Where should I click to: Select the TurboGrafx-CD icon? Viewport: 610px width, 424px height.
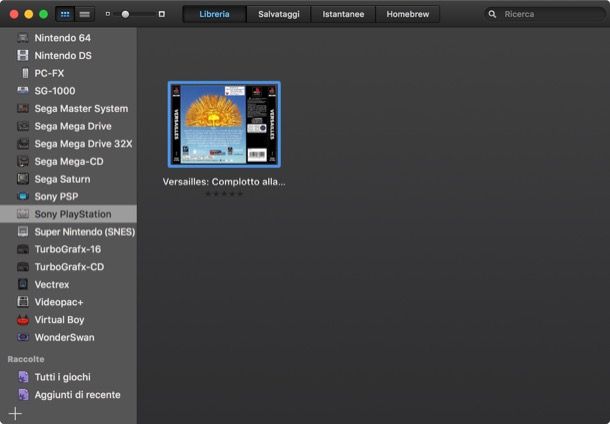click(x=23, y=267)
